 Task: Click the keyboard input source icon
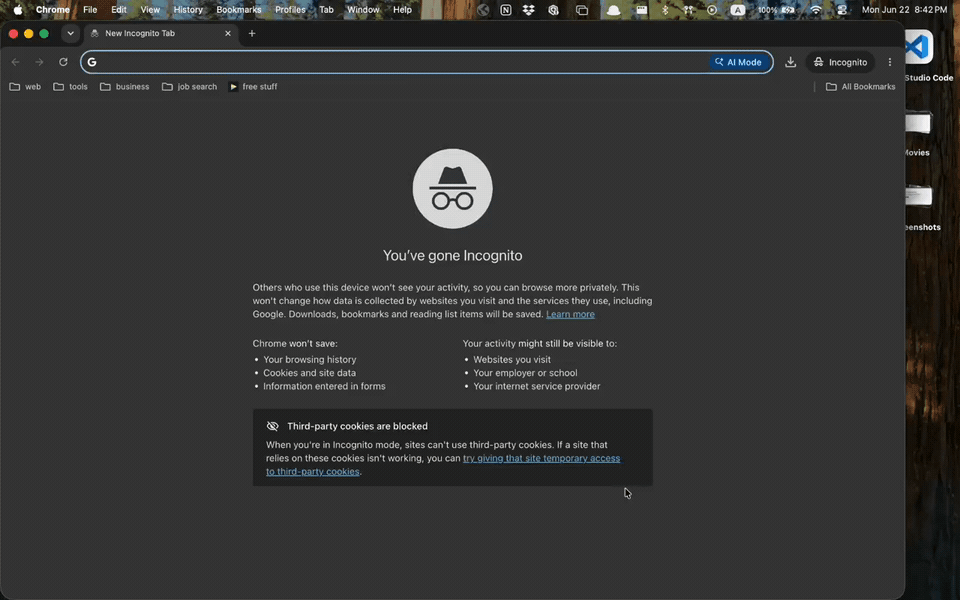(738, 10)
